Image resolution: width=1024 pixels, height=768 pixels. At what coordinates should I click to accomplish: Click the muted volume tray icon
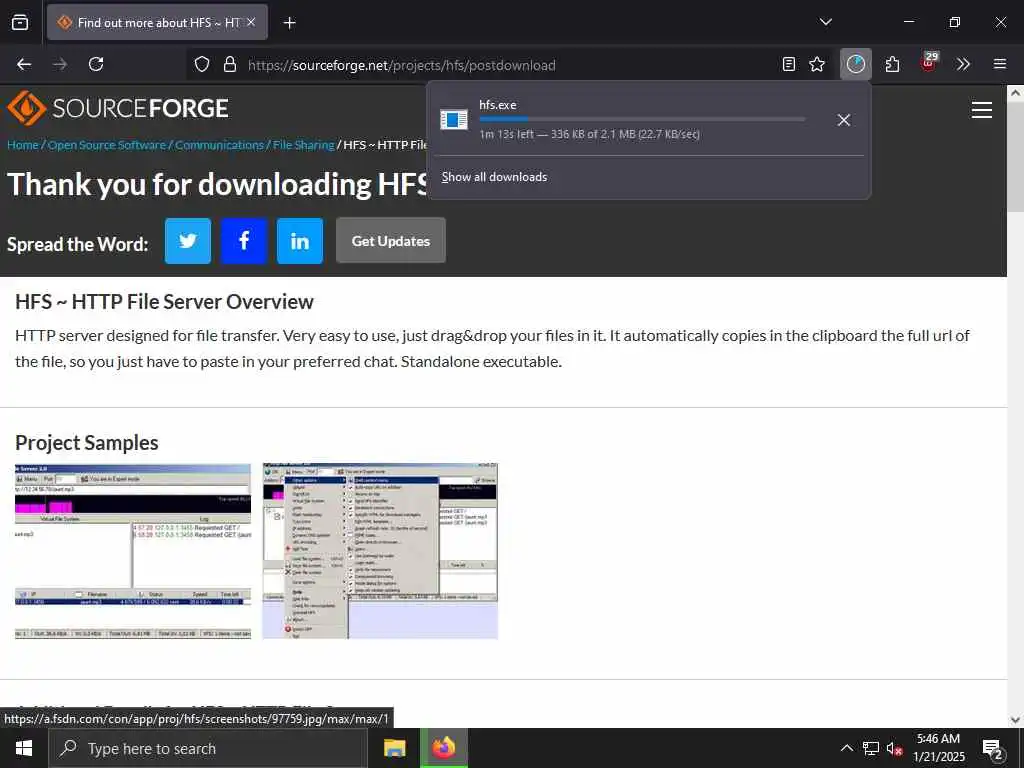tap(894, 748)
